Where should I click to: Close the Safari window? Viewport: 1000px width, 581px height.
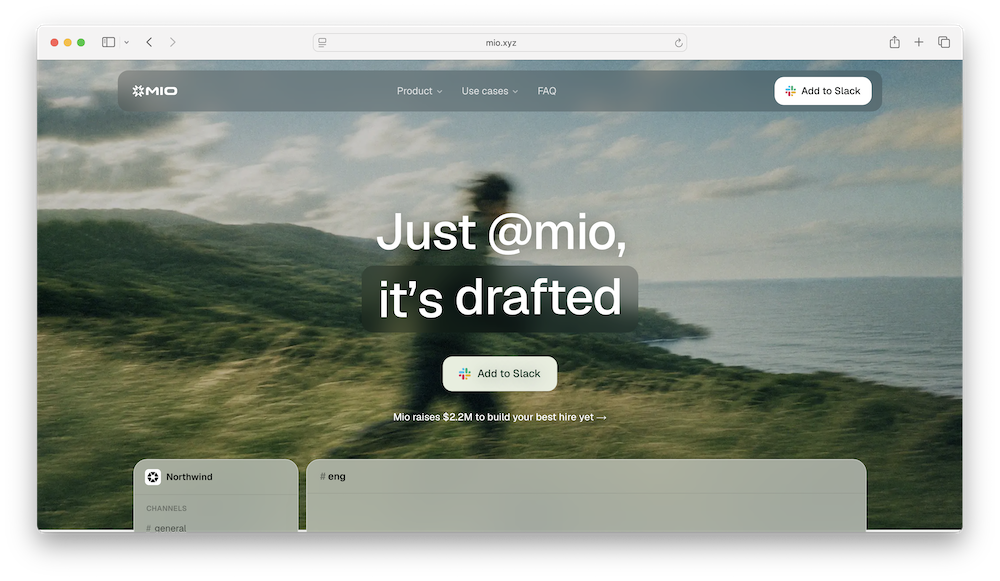pos(54,42)
